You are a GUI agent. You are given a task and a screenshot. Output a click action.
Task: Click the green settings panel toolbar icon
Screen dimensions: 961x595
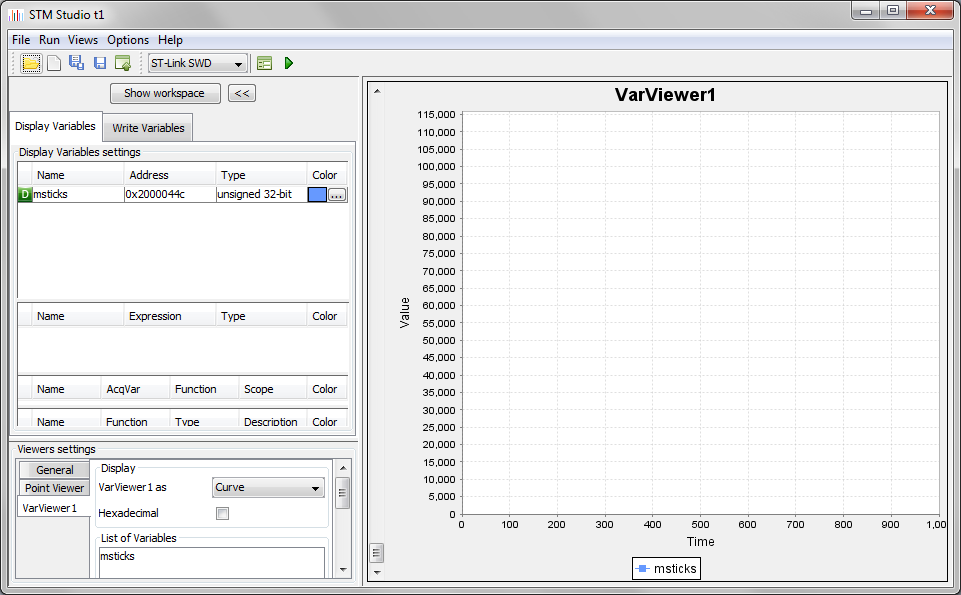[x=264, y=63]
